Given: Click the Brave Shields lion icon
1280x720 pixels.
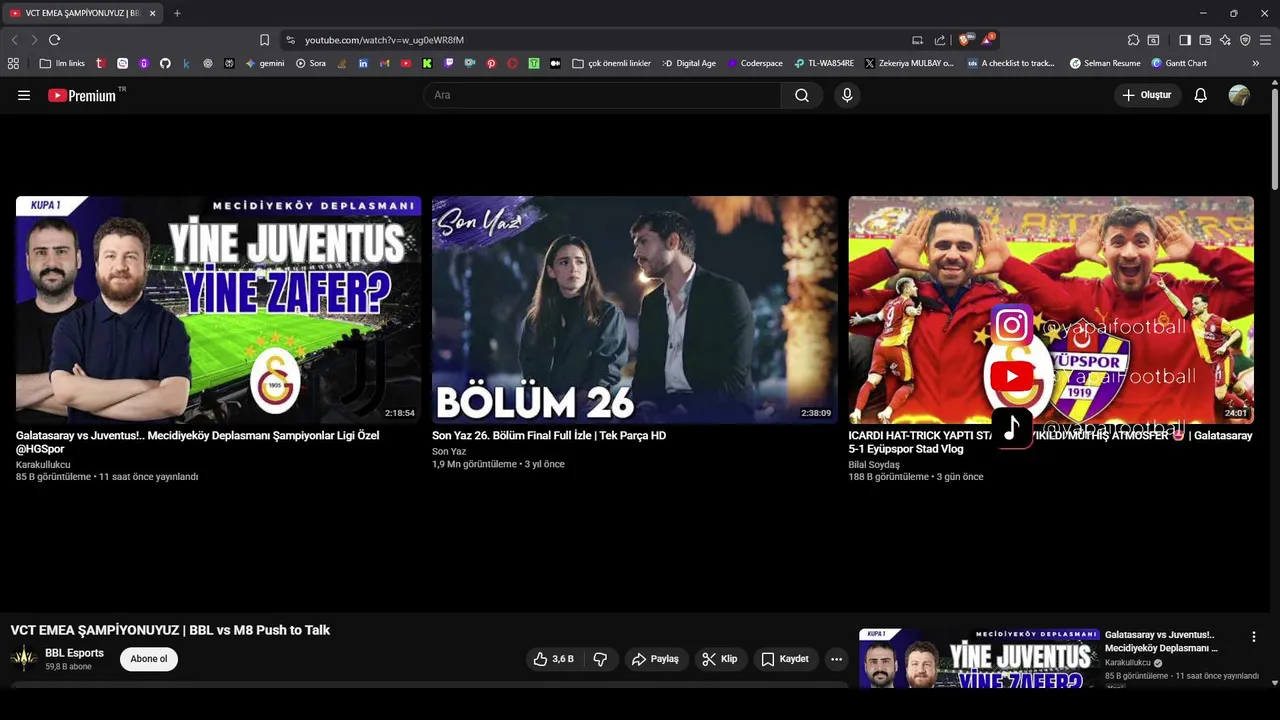Looking at the screenshot, I should (965, 40).
